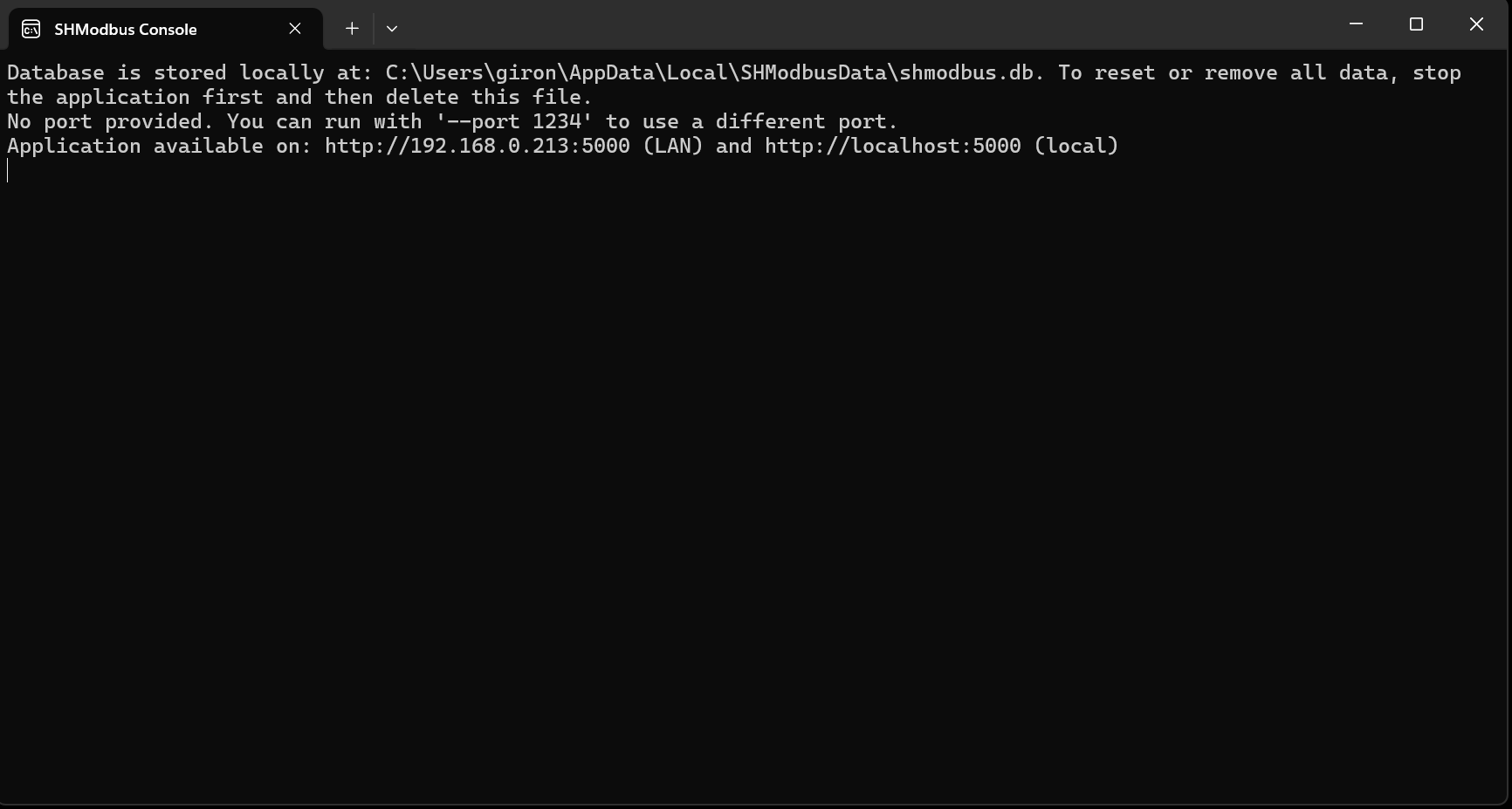Expand the new tab profile dropdown
This screenshot has width=1512, height=809.
pos(392,29)
